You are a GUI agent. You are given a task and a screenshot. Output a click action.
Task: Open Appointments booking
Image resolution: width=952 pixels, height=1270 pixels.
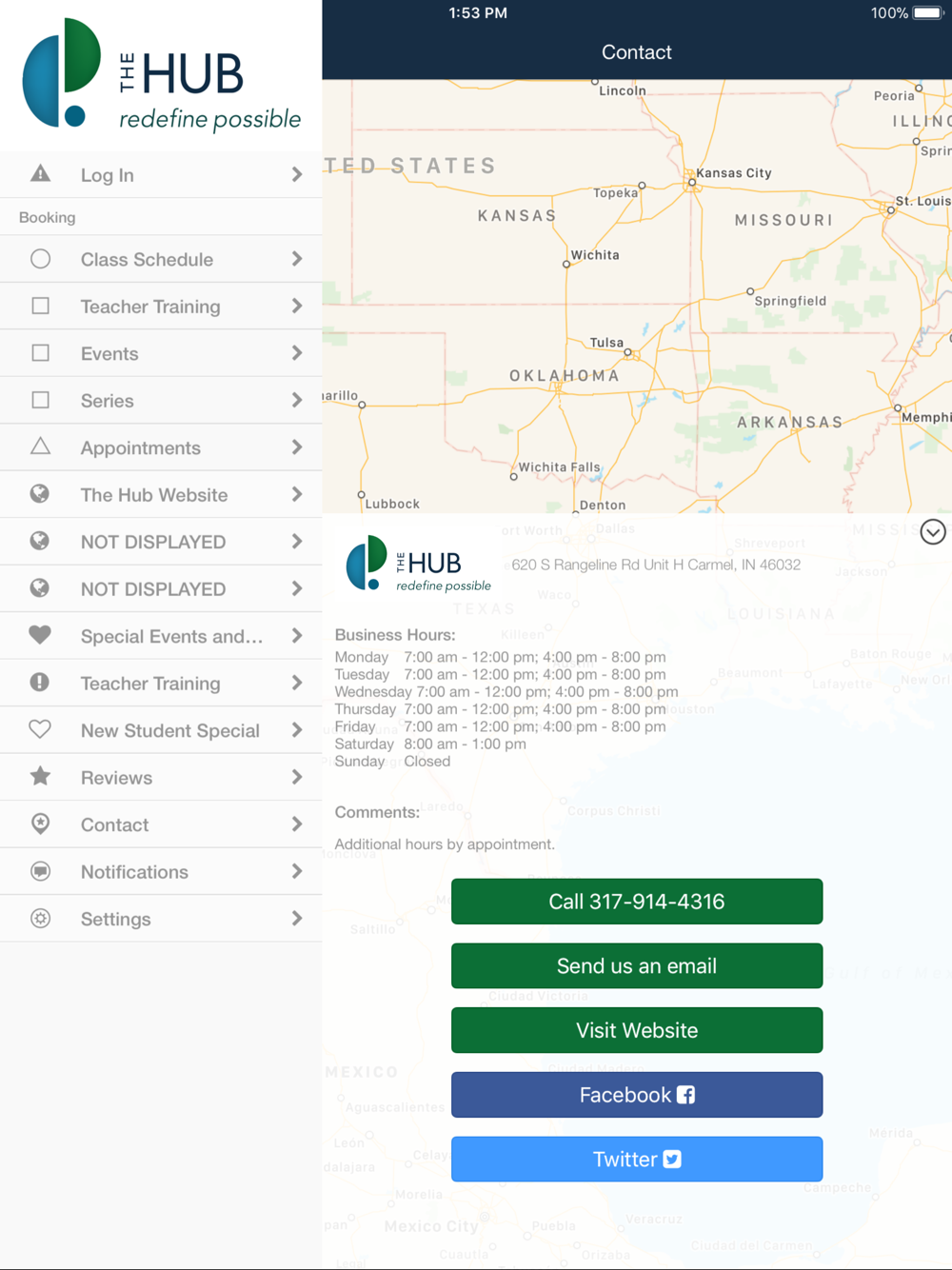tap(161, 447)
